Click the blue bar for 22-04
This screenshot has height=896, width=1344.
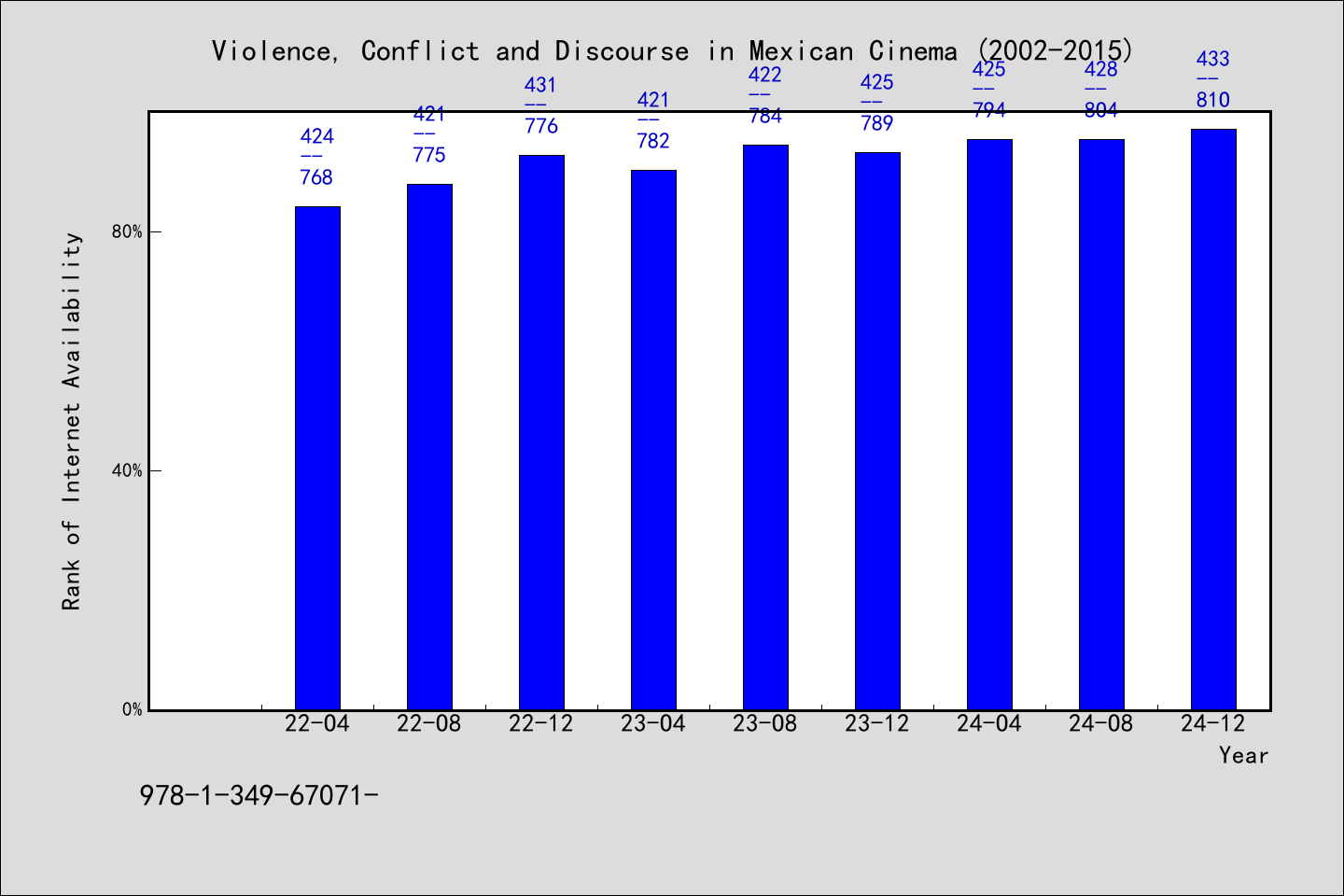tap(317, 458)
